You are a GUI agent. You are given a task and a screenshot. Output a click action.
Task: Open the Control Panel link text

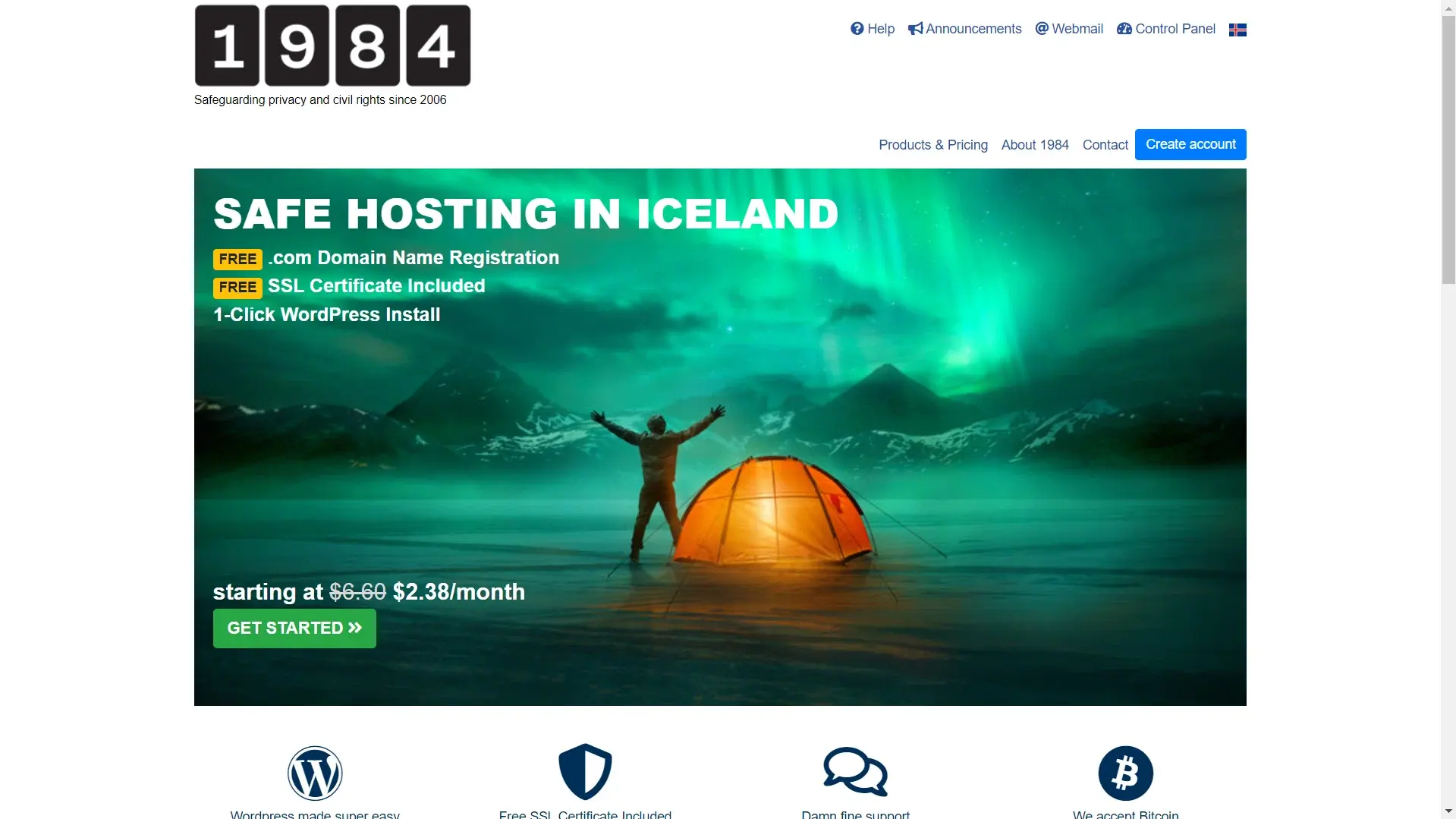coord(1175,29)
